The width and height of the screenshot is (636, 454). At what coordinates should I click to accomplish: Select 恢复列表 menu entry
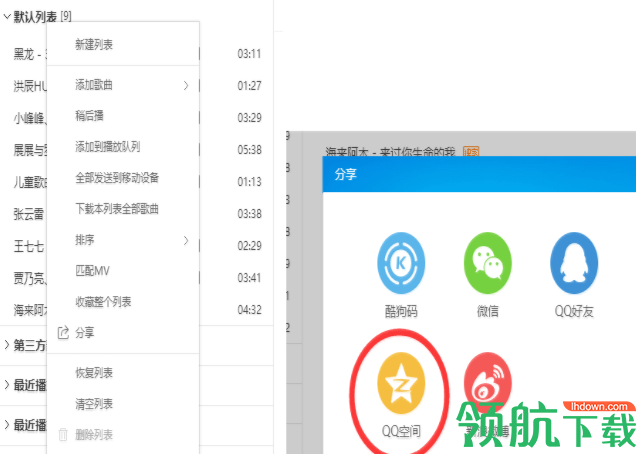pyautogui.click(x=94, y=373)
